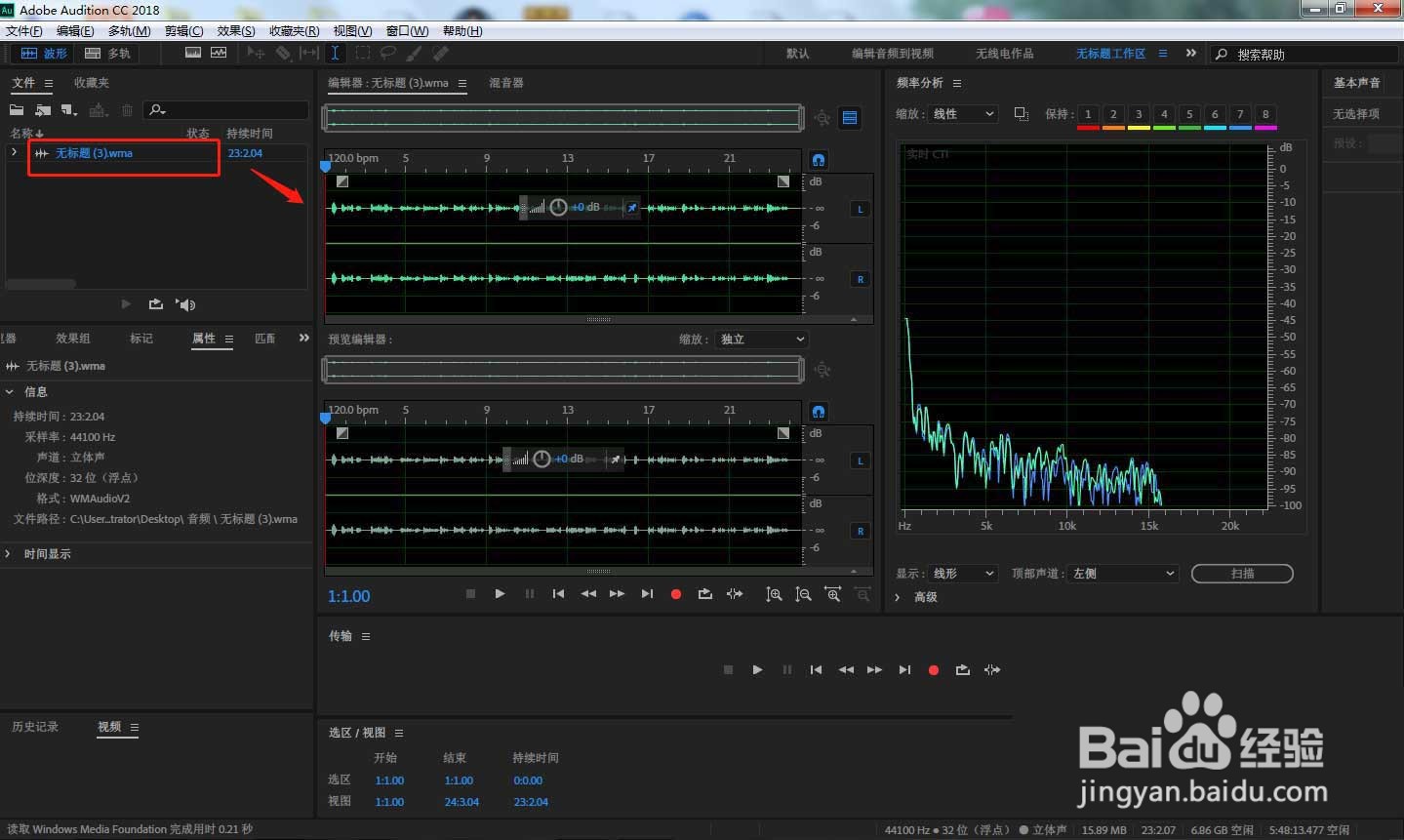Viewport: 1404px width, 840px height.
Task: Toggle right channel R button in top editor
Action: pyautogui.click(x=860, y=279)
